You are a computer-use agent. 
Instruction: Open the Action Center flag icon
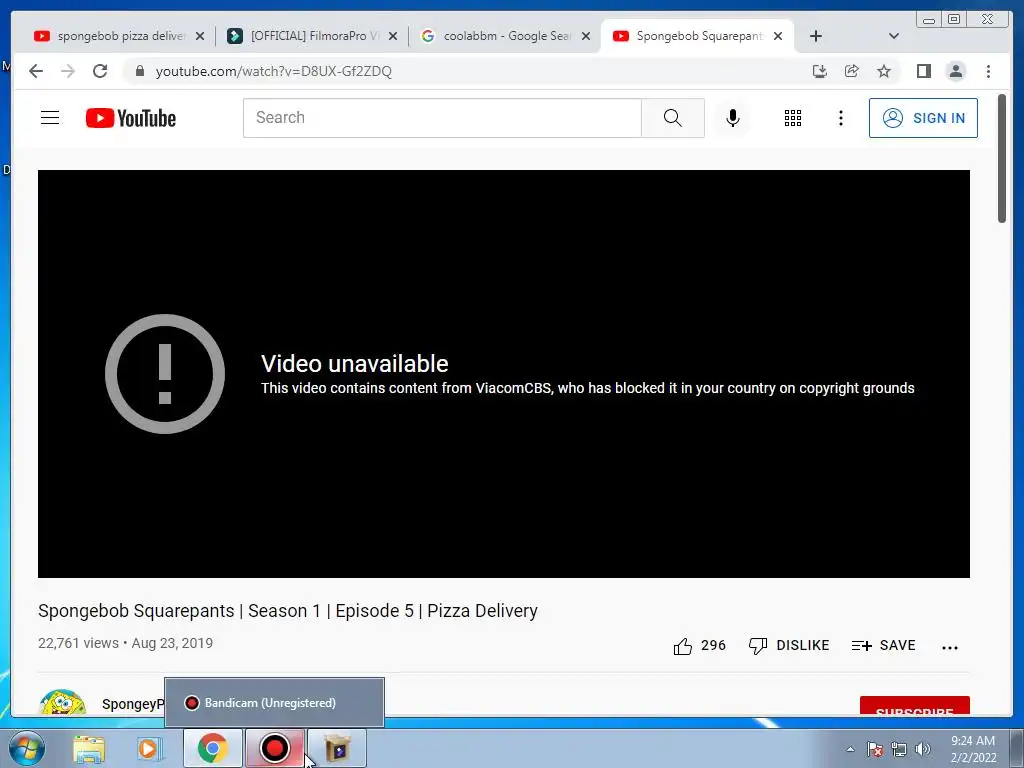pos(875,749)
